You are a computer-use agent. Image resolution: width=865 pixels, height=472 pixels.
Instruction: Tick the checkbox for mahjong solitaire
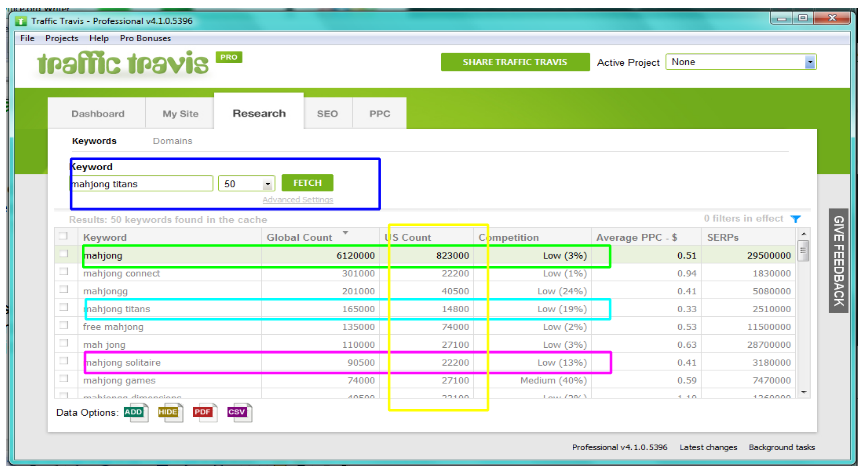coord(63,361)
